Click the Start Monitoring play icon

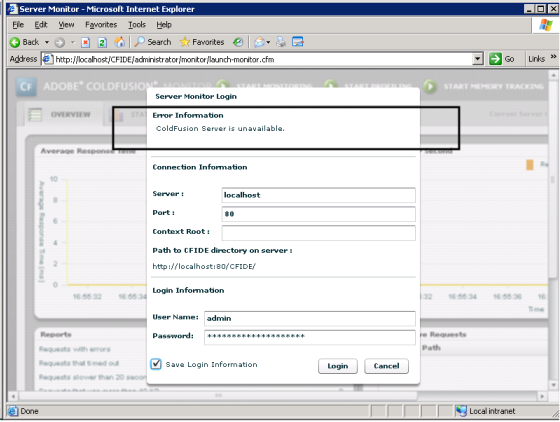click(x=222, y=86)
